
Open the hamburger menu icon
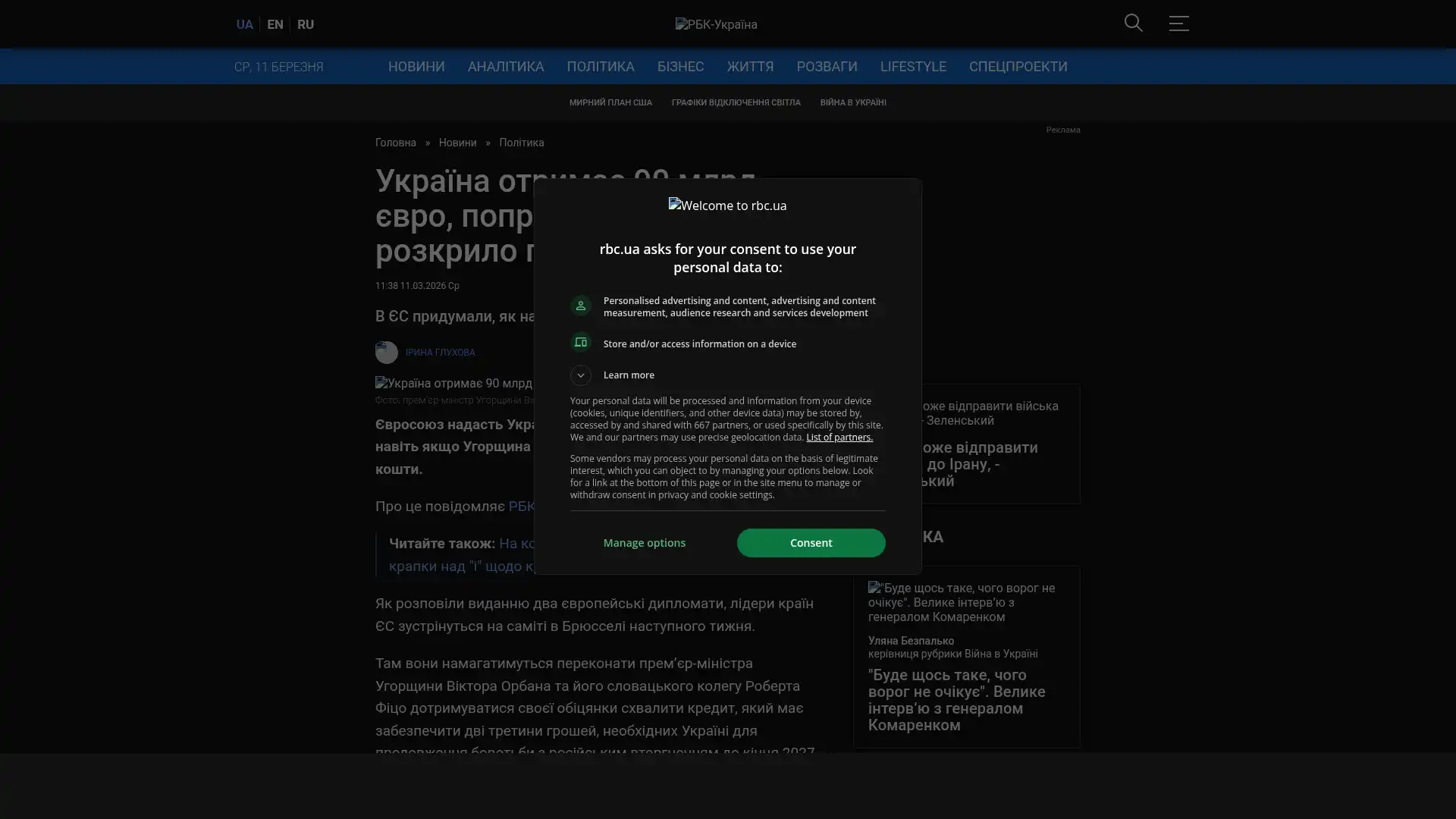pos(1178,24)
